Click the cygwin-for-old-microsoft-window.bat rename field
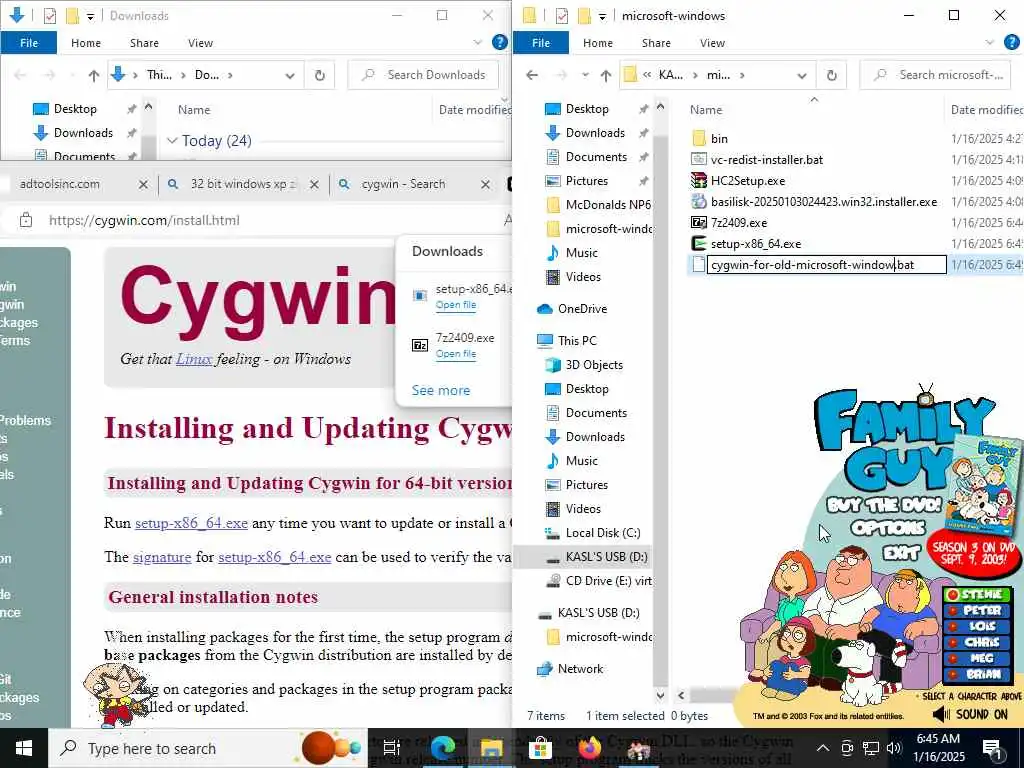The width and height of the screenshot is (1024, 768). tap(827, 264)
